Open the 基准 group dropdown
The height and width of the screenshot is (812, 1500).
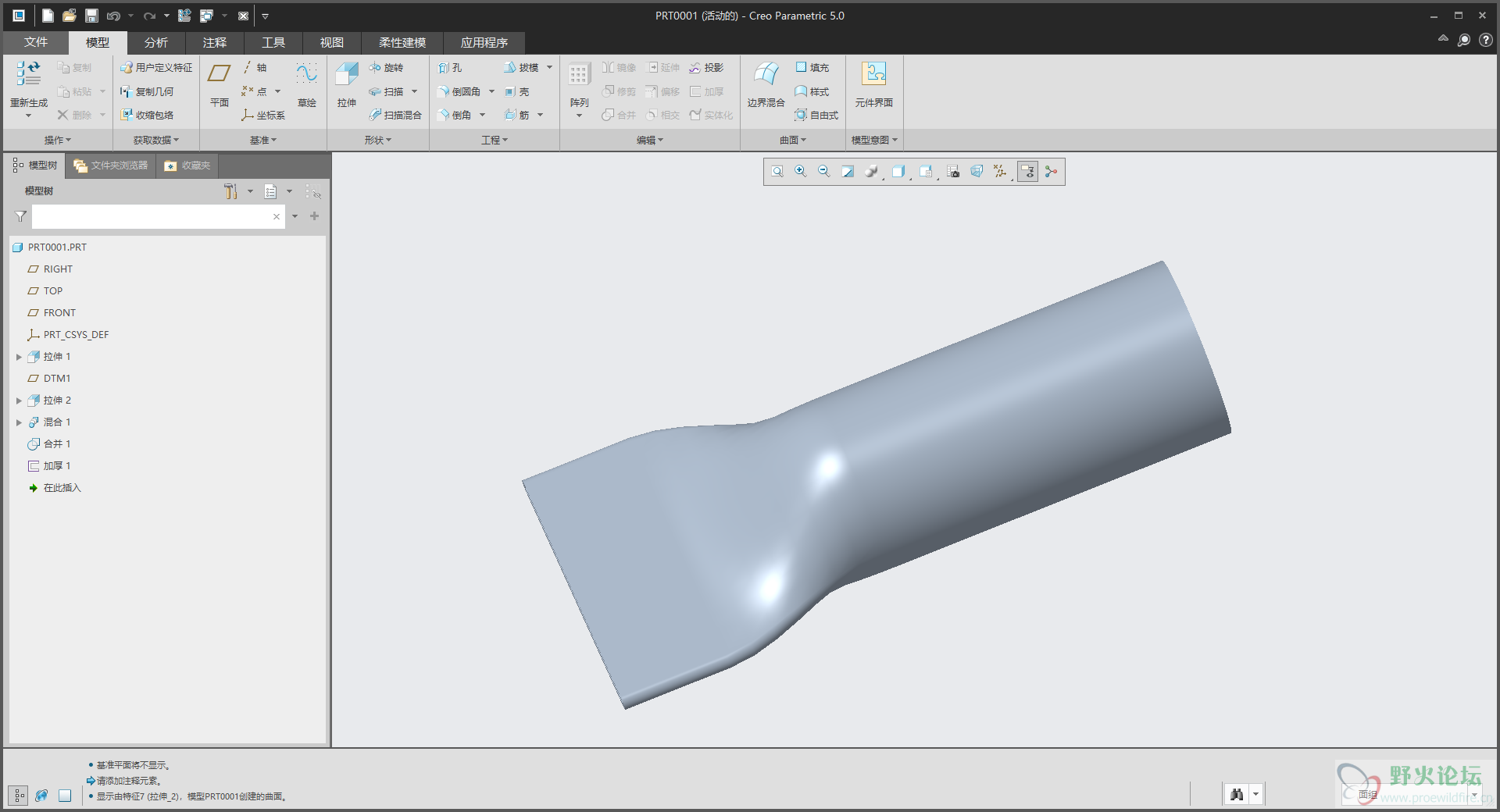263,140
